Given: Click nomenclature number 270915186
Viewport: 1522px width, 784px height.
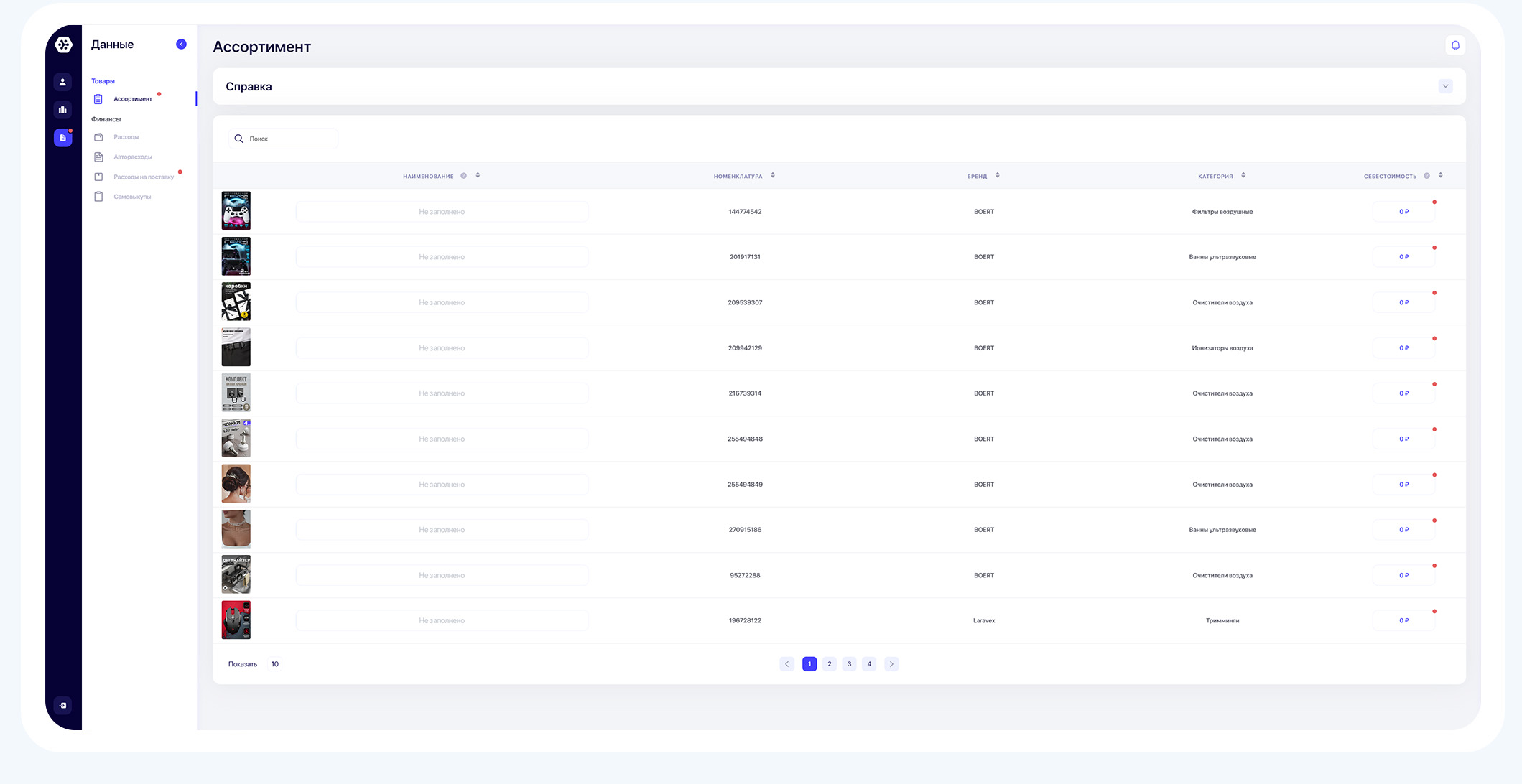Looking at the screenshot, I should click(x=745, y=530).
